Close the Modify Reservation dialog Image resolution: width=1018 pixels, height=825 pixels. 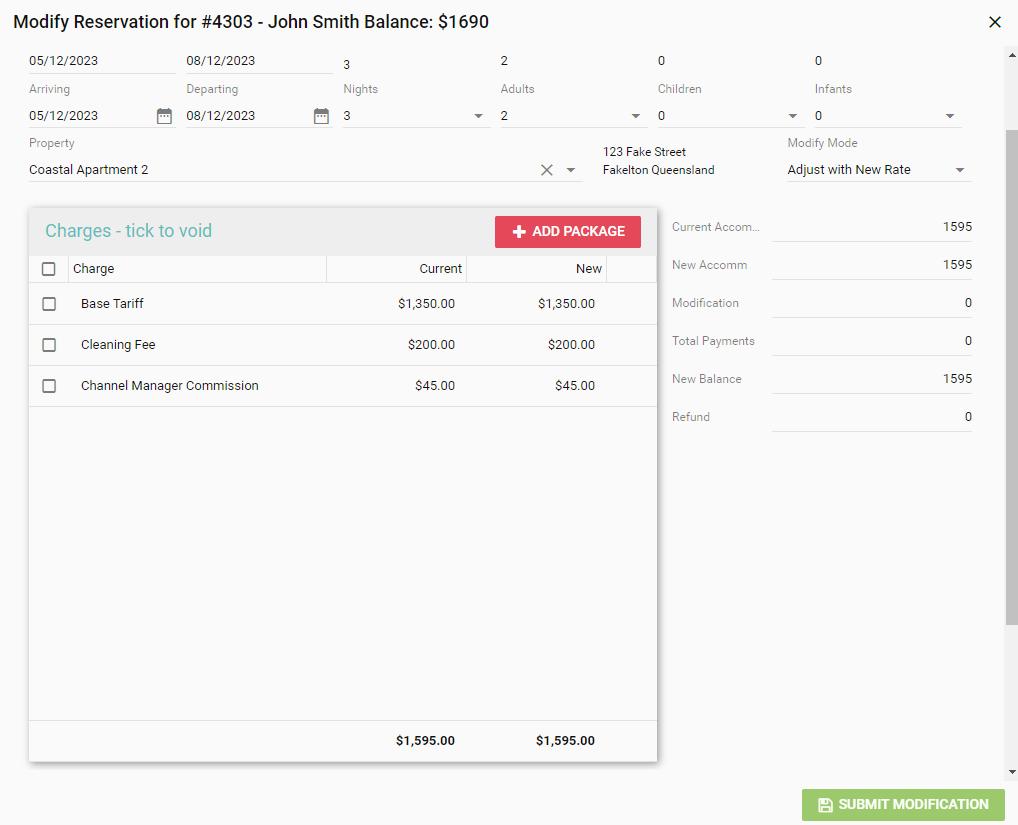(994, 22)
